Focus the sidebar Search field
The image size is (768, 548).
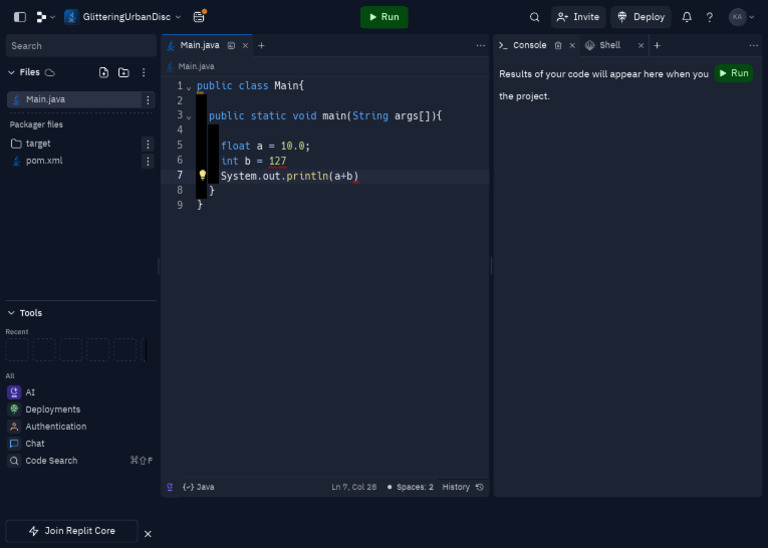(81, 46)
